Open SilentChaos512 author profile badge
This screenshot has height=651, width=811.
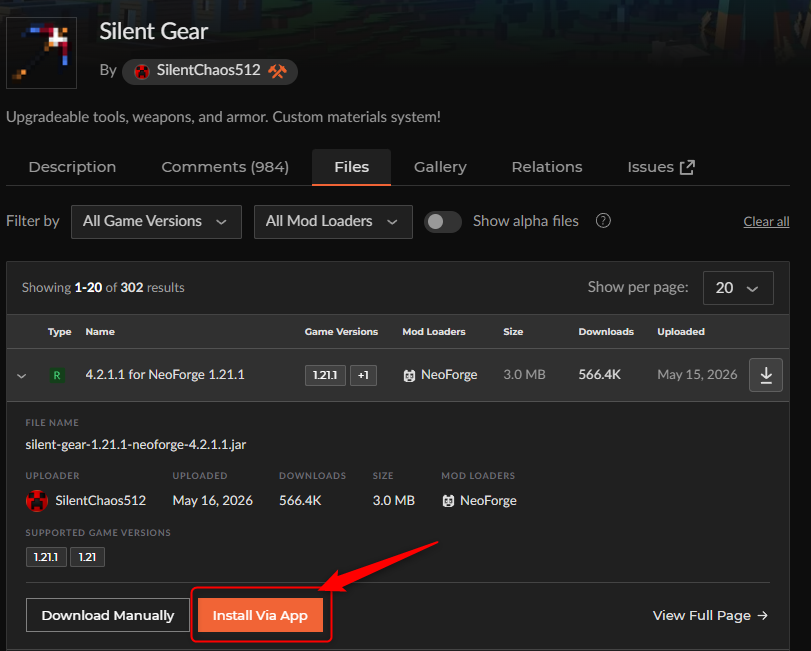tap(209, 71)
